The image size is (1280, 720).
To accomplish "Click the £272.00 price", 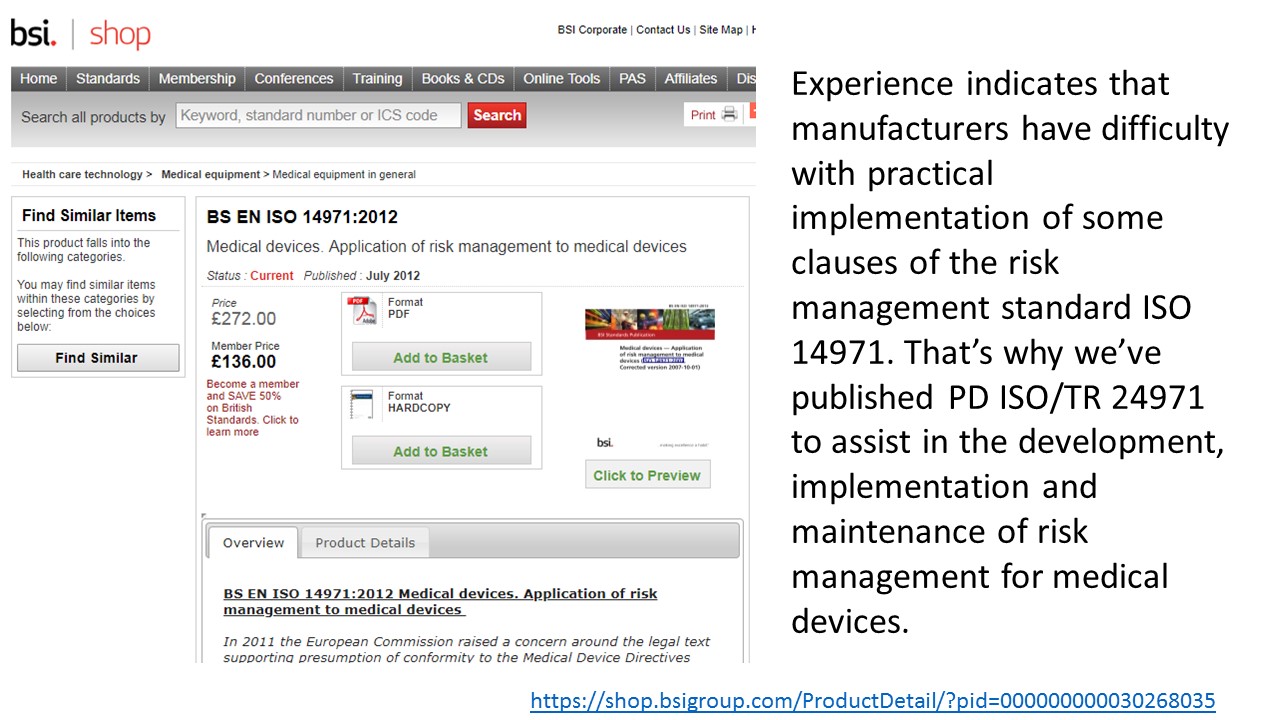I will pyautogui.click(x=244, y=319).
